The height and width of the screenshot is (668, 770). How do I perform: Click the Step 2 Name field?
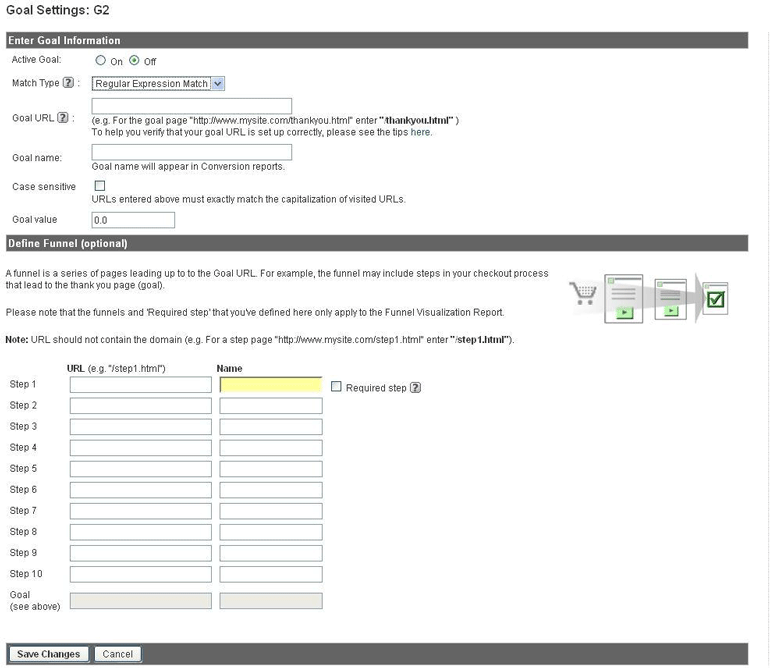click(271, 406)
